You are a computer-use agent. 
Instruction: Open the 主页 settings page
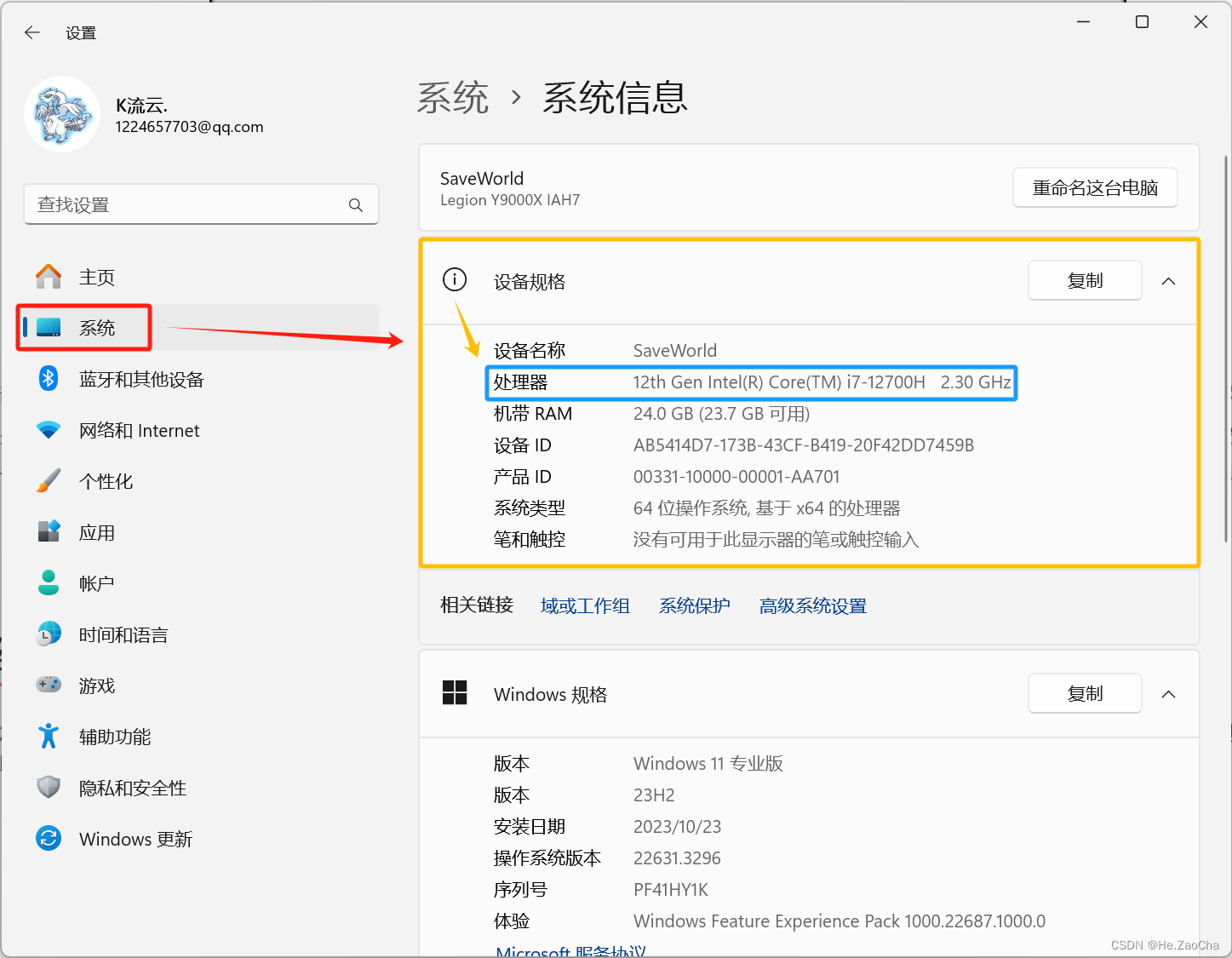tap(201, 277)
